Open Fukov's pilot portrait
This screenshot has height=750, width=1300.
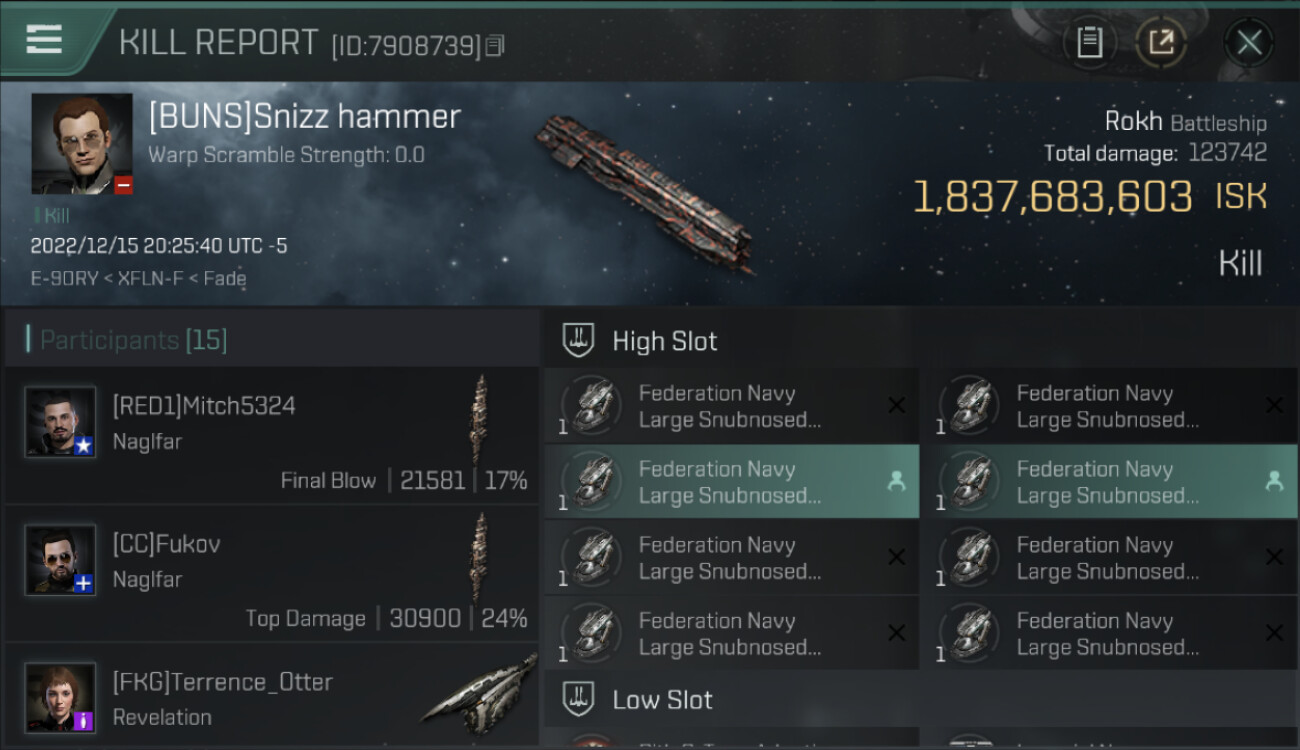[x=60, y=559]
